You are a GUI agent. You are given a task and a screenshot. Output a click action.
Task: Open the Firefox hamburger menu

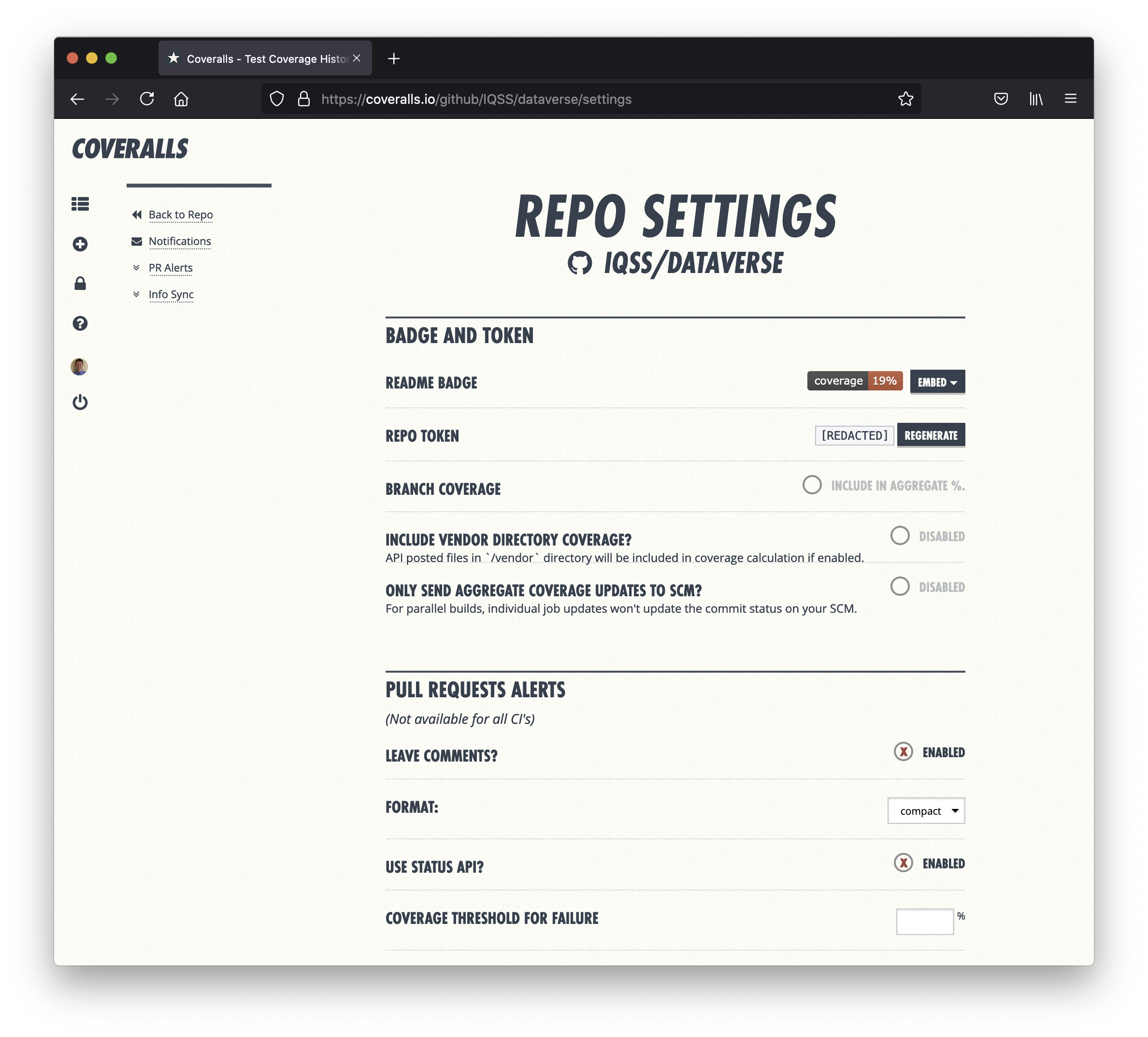pos(1070,99)
